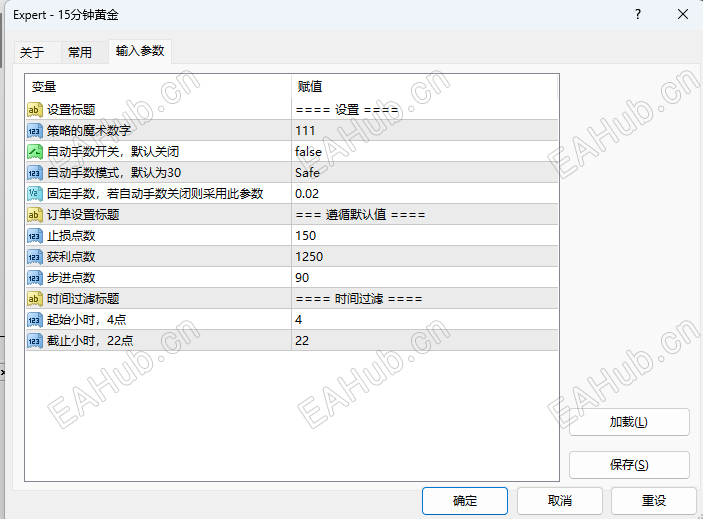Select the 时间过滤标题 variable name

[x=83, y=298]
